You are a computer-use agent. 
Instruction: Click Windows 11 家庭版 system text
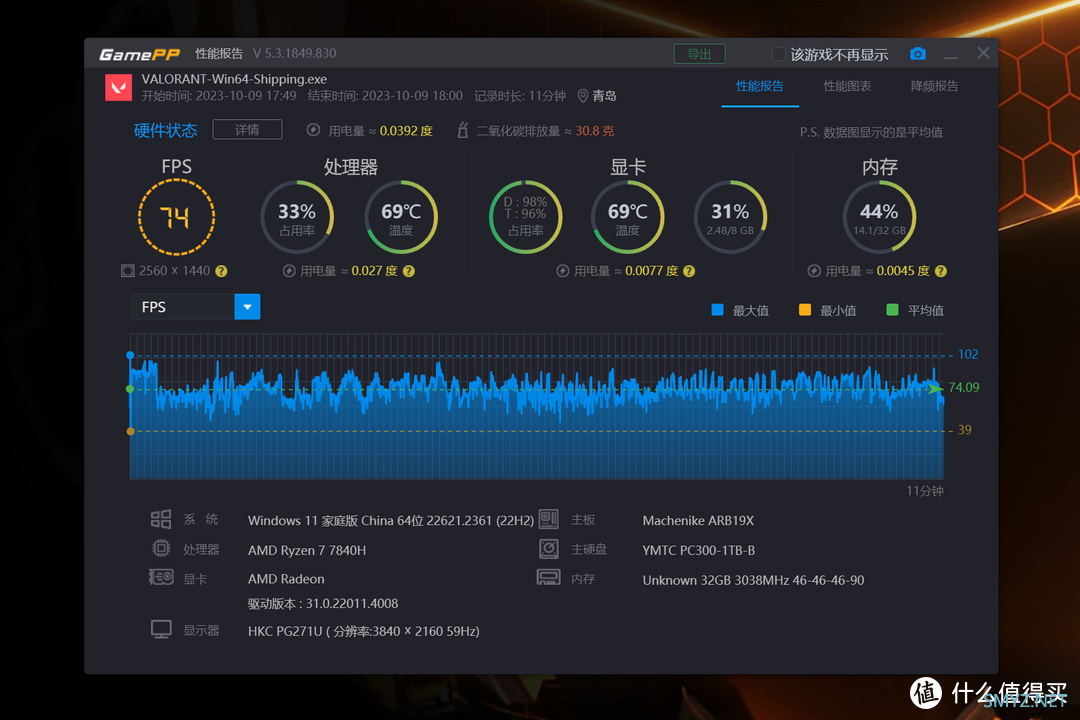coord(391,520)
